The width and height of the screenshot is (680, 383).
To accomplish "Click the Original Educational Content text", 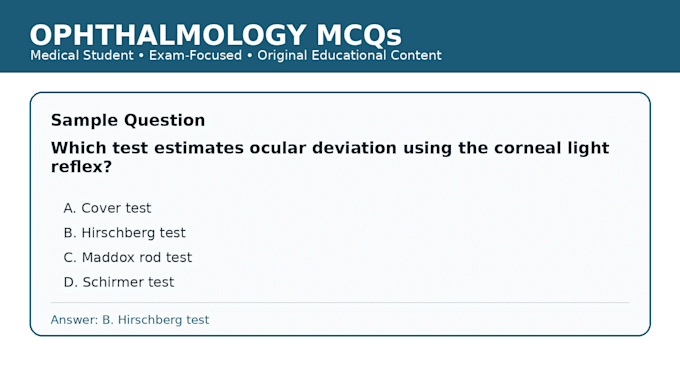I will pyautogui.click(x=350, y=56).
